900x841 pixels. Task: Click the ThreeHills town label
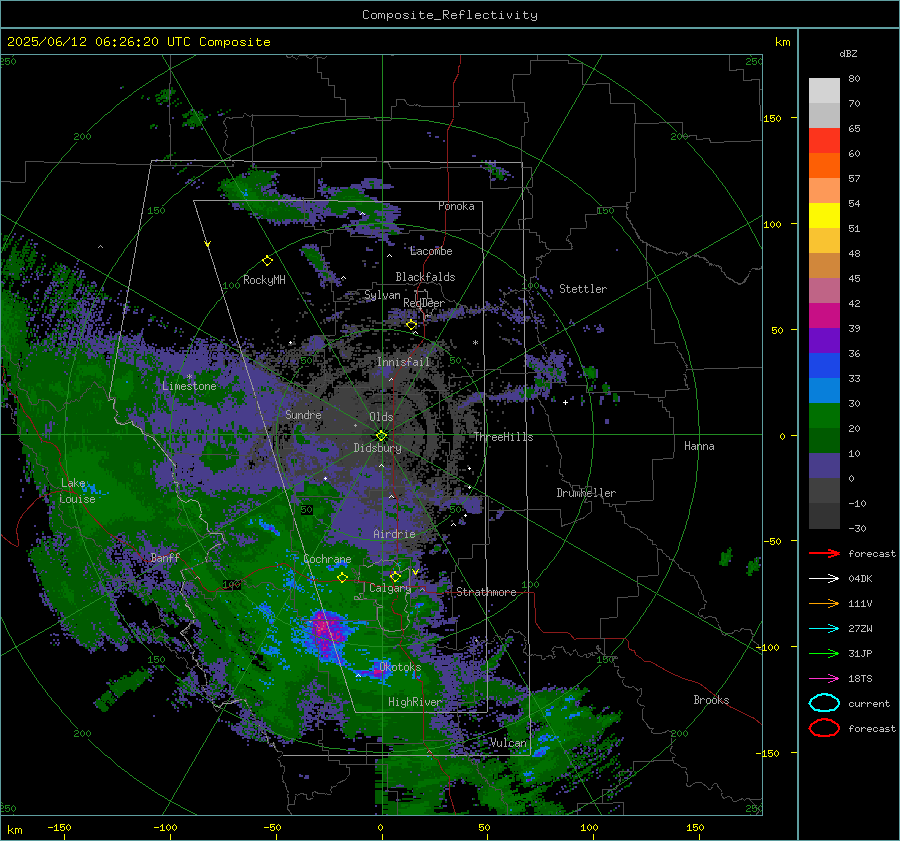click(503, 437)
